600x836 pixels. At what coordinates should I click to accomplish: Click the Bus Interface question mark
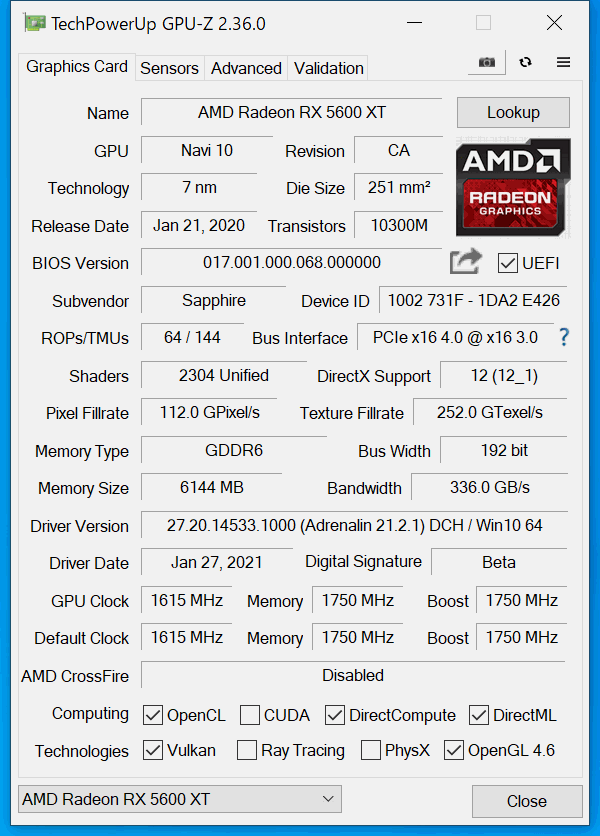pos(564,337)
